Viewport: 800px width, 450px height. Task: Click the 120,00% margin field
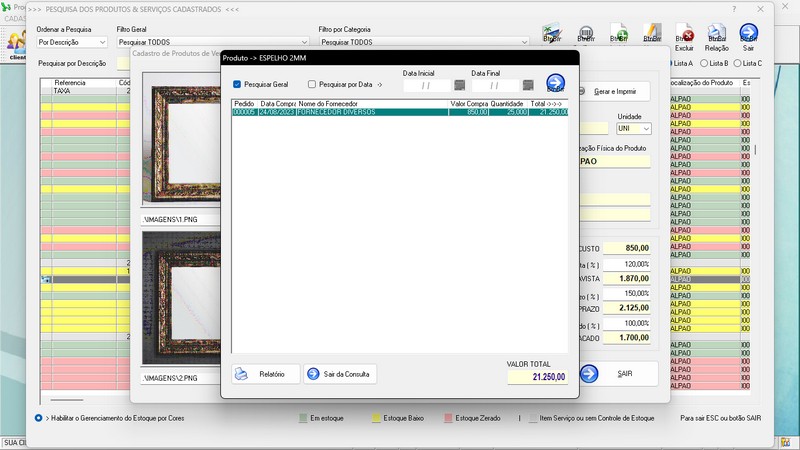pyautogui.click(x=627, y=264)
